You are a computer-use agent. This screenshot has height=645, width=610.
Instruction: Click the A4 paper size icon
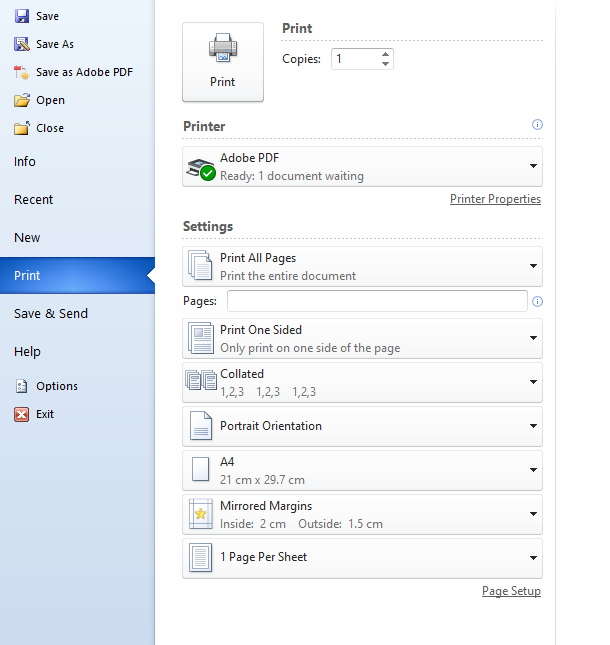tap(200, 469)
